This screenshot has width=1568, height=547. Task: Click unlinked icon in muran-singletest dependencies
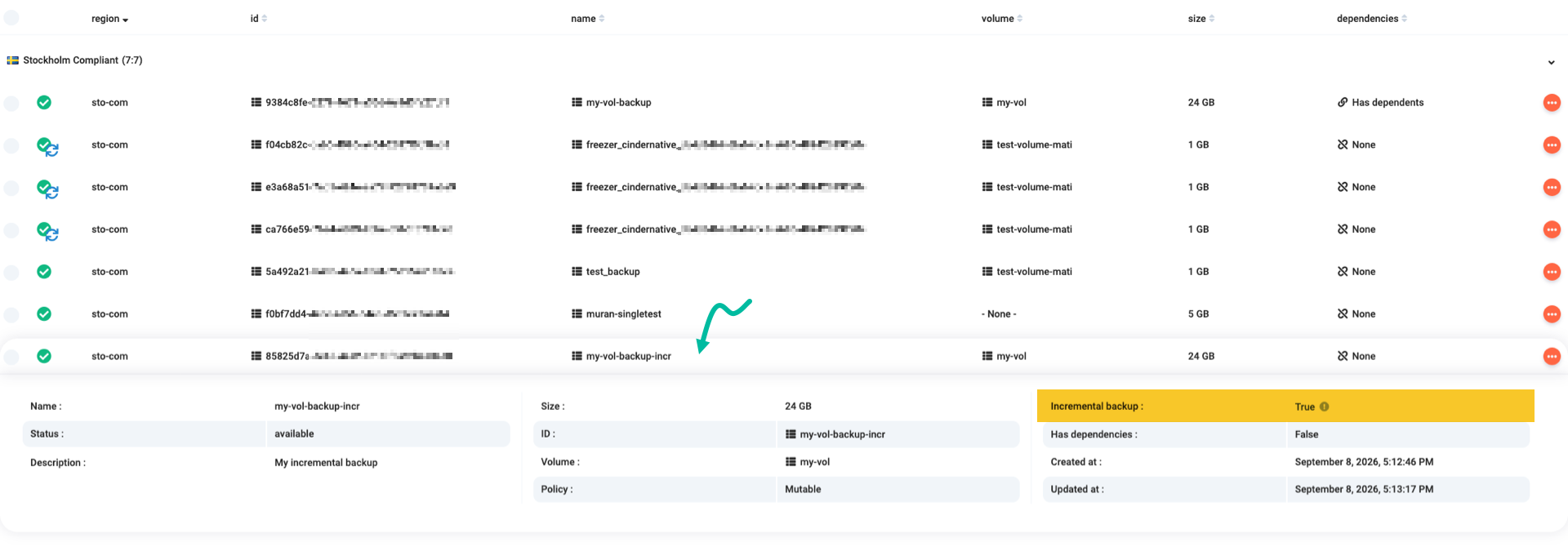tap(1343, 314)
